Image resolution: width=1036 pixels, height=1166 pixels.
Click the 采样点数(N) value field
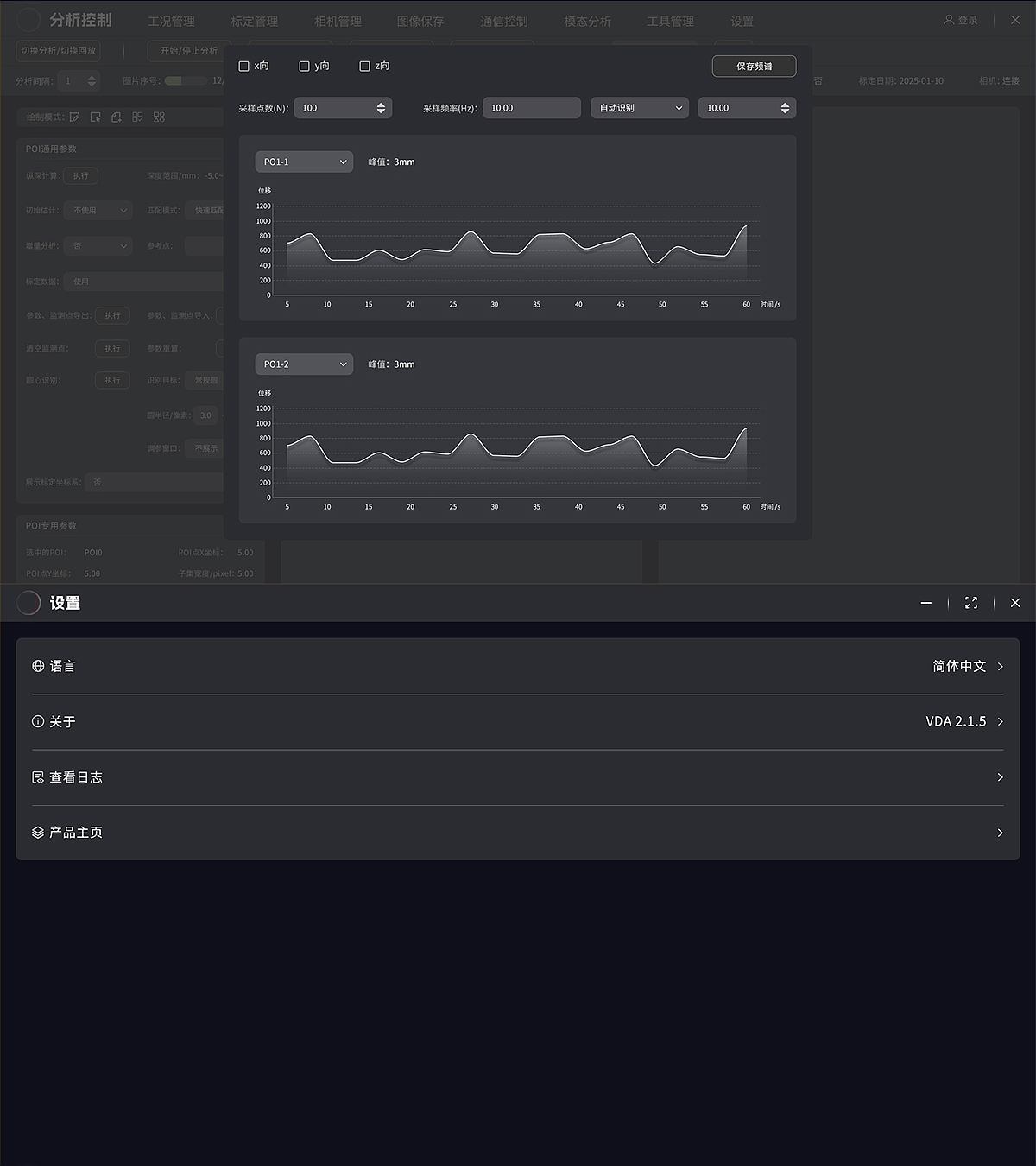click(343, 108)
